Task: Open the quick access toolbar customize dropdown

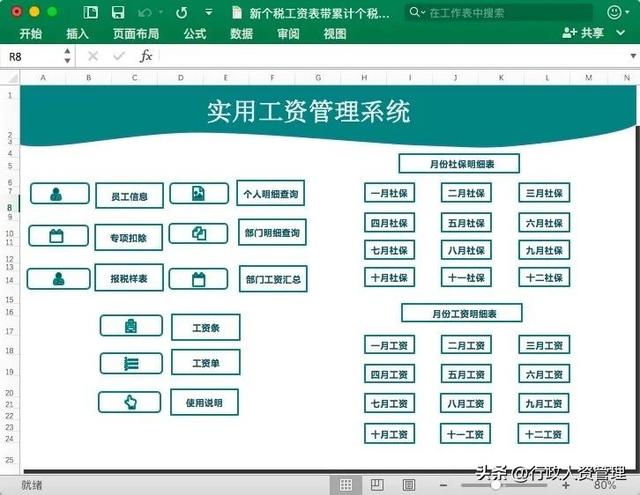Action: pyautogui.click(x=209, y=13)
